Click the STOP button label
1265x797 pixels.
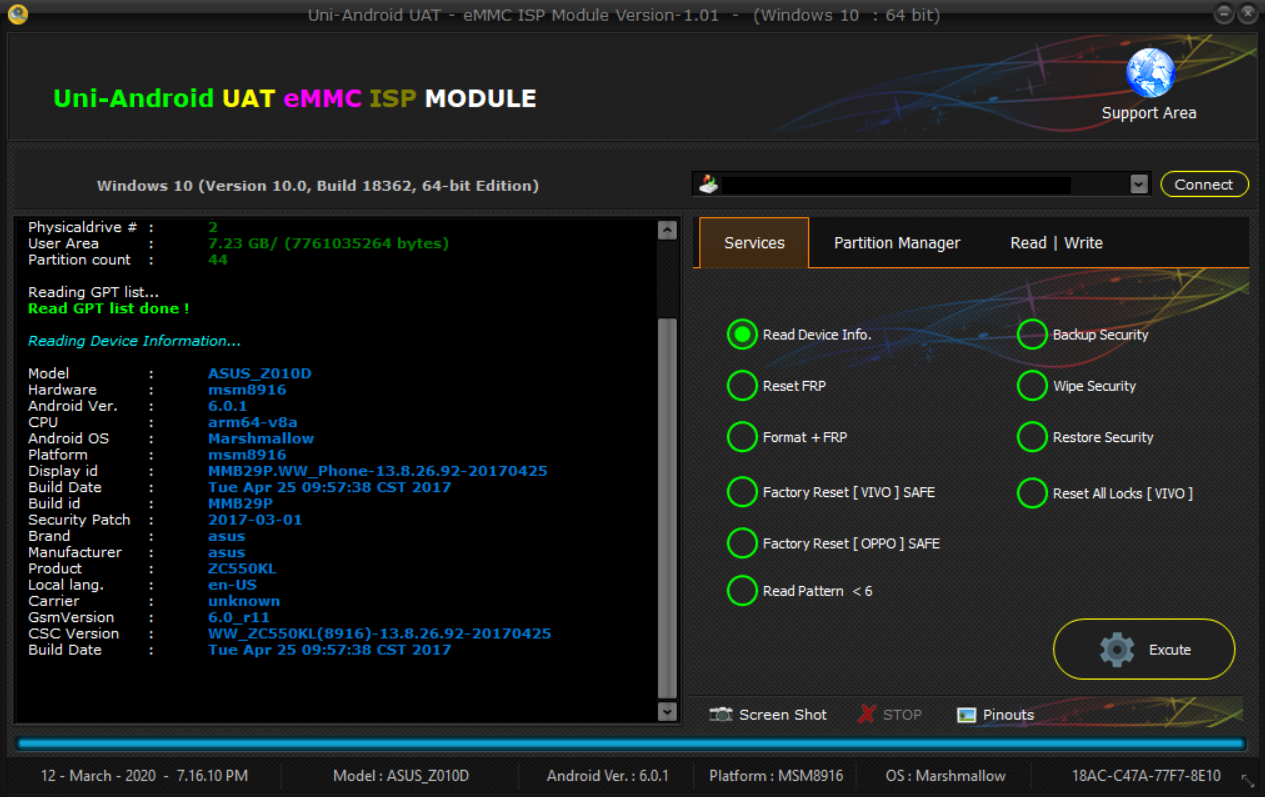[902, 714]
